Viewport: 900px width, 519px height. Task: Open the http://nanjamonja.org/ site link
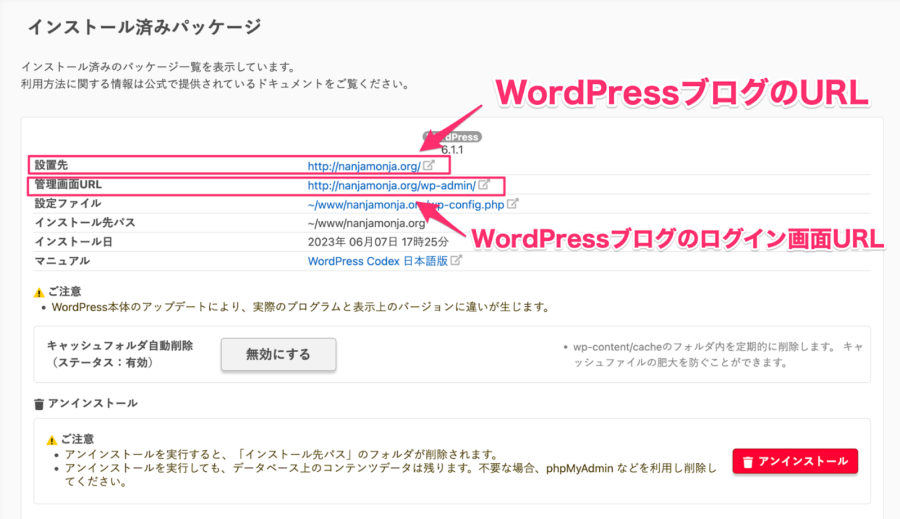pyautogui.click(x=364, y=166)
